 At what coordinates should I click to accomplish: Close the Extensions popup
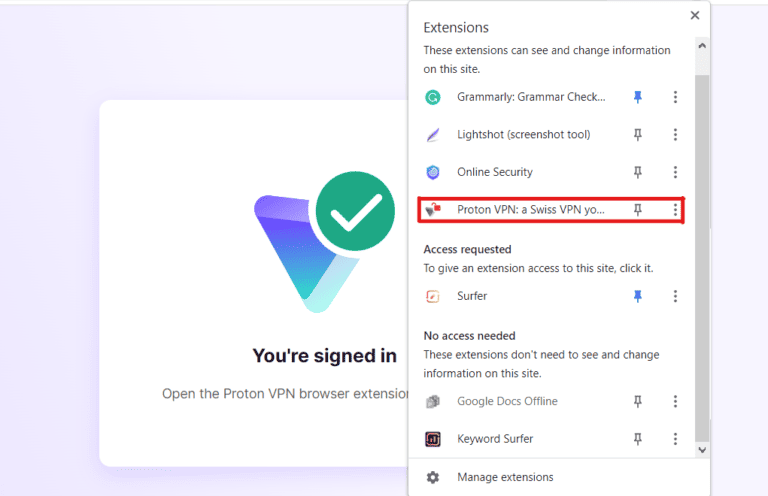(695, 15)
